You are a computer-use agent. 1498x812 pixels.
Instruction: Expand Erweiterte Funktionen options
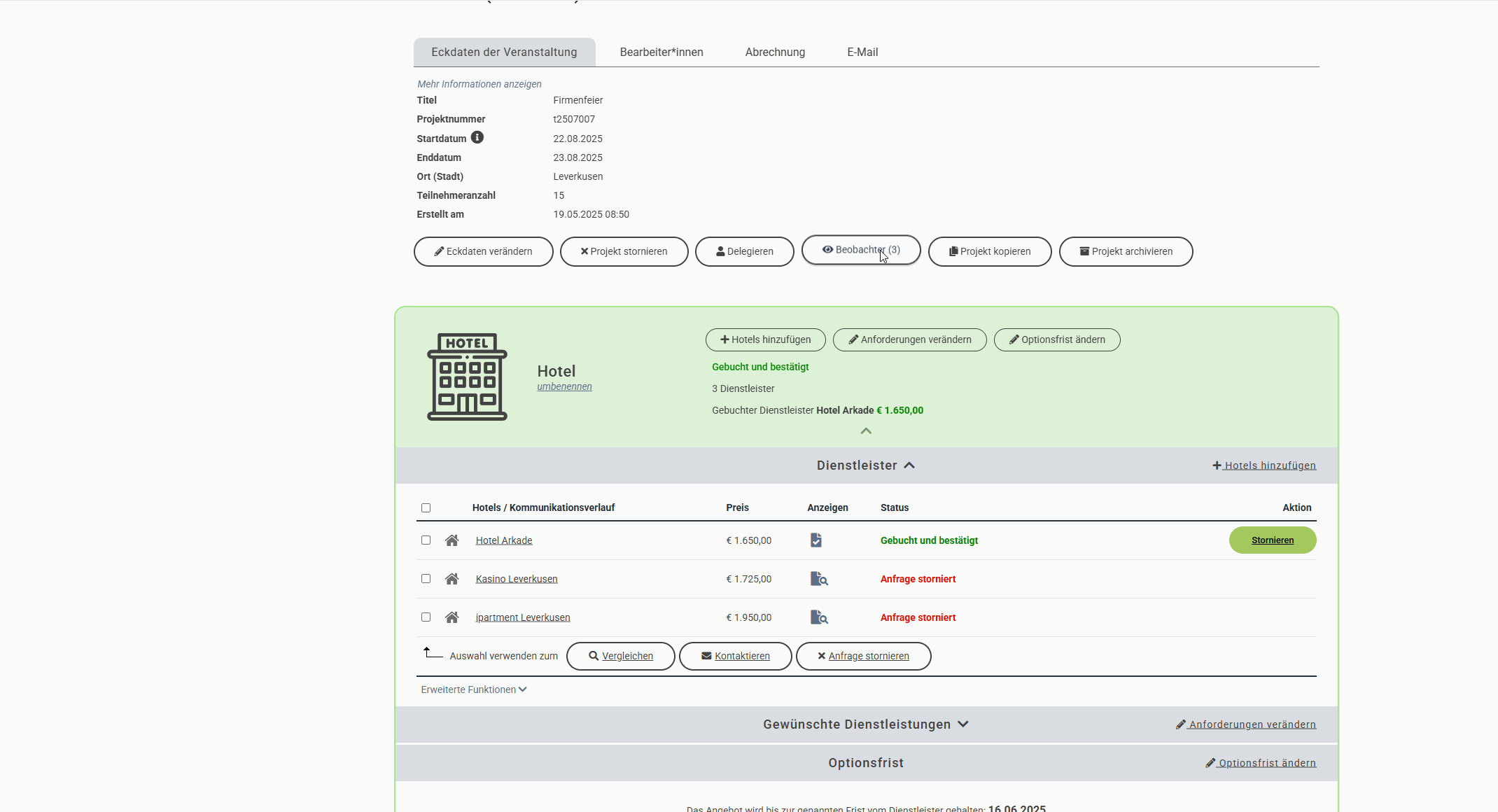pyautogui.click(x=474, y=689)
